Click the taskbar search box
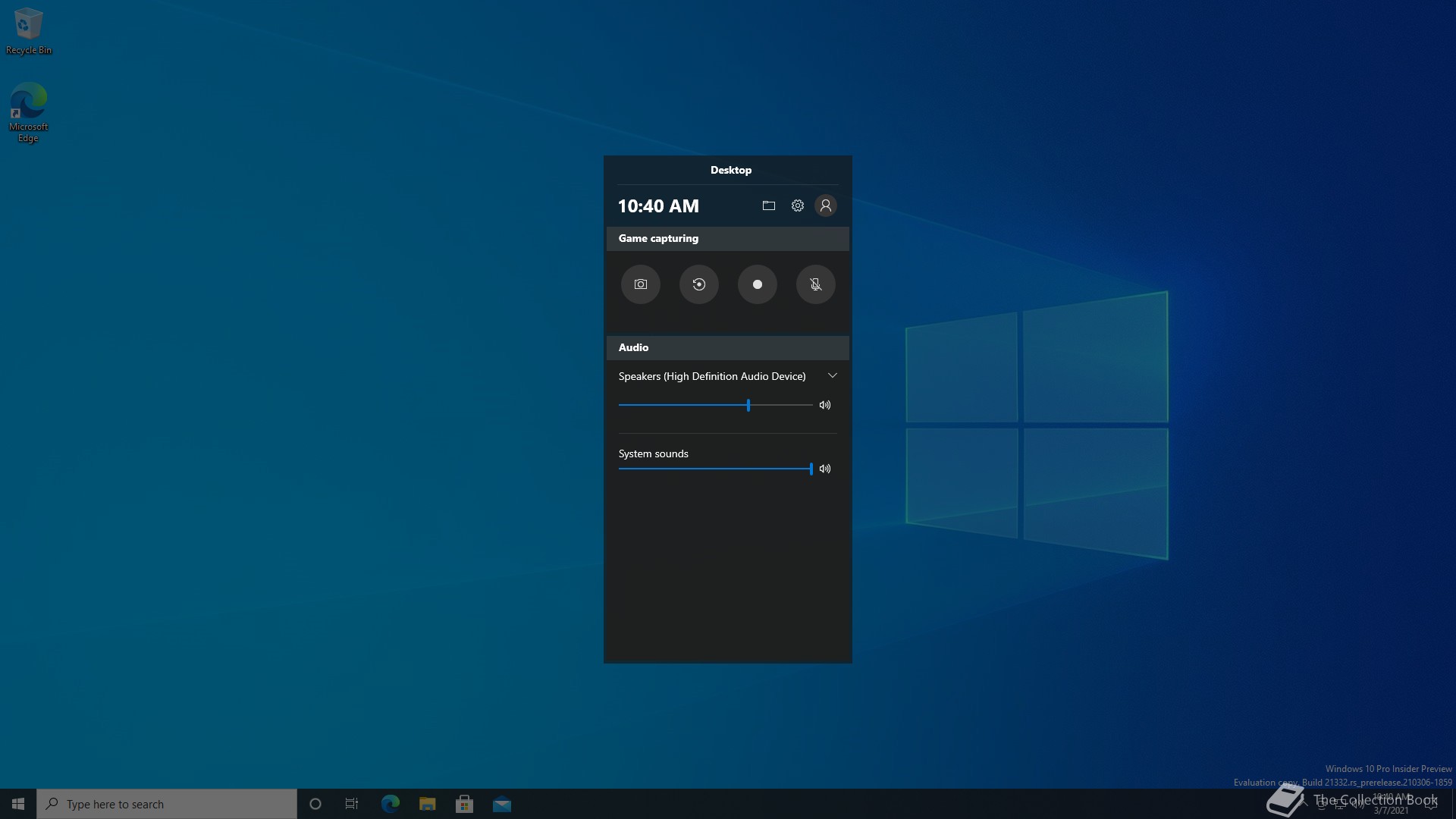The image size is (1456, 819). [x=167, y=804]
